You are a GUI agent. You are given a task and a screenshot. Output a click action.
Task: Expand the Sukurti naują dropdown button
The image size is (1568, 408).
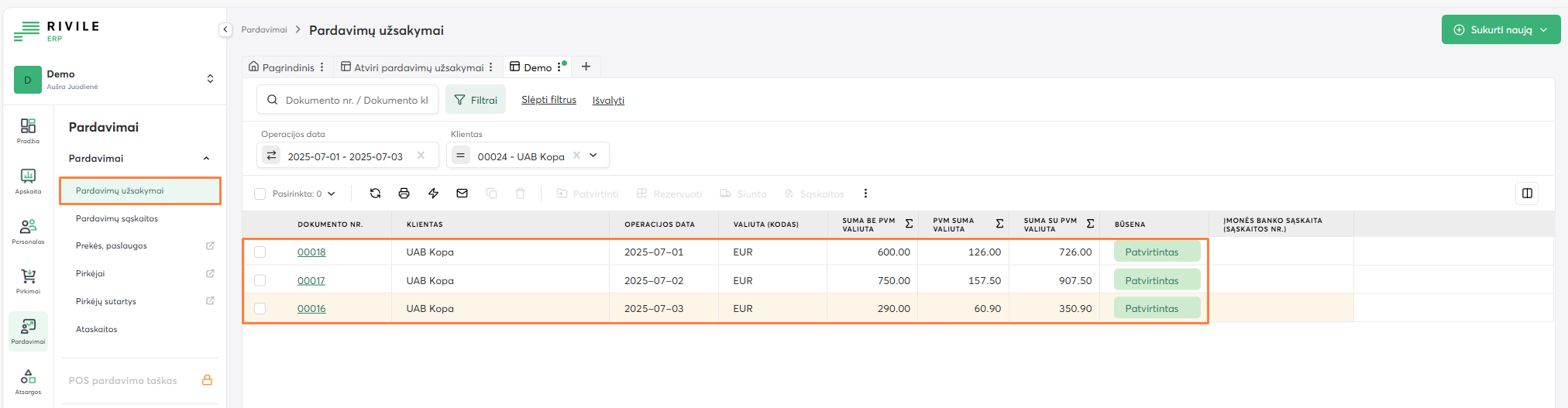[x=1543, y=30]
